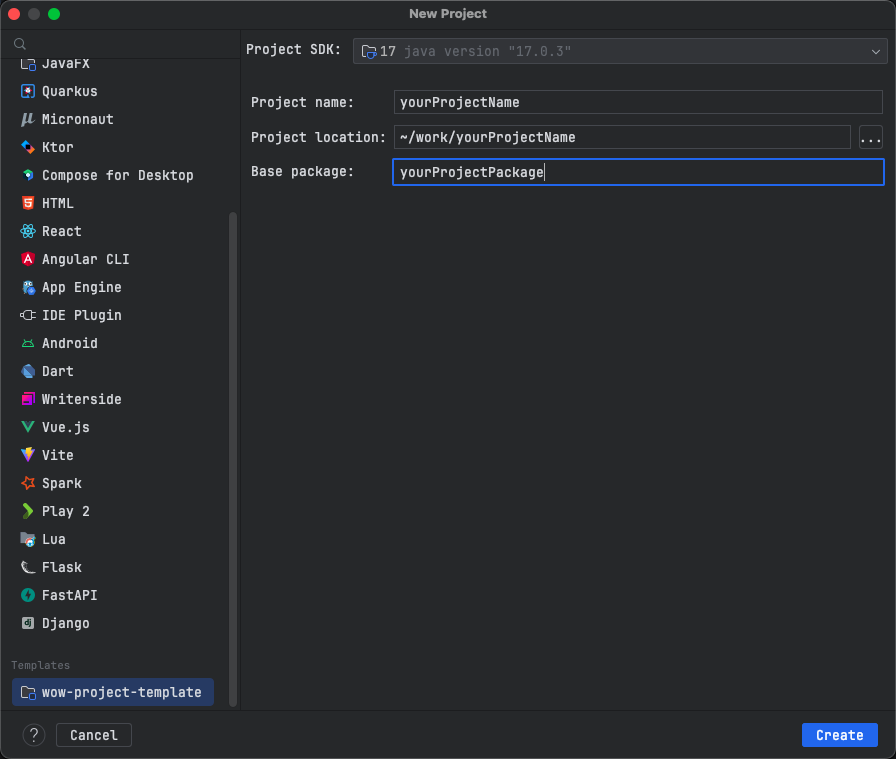Click the Project SDK label
Image resolution: width=896 pixels, height=759 pixels.
(x=293, y=50)
